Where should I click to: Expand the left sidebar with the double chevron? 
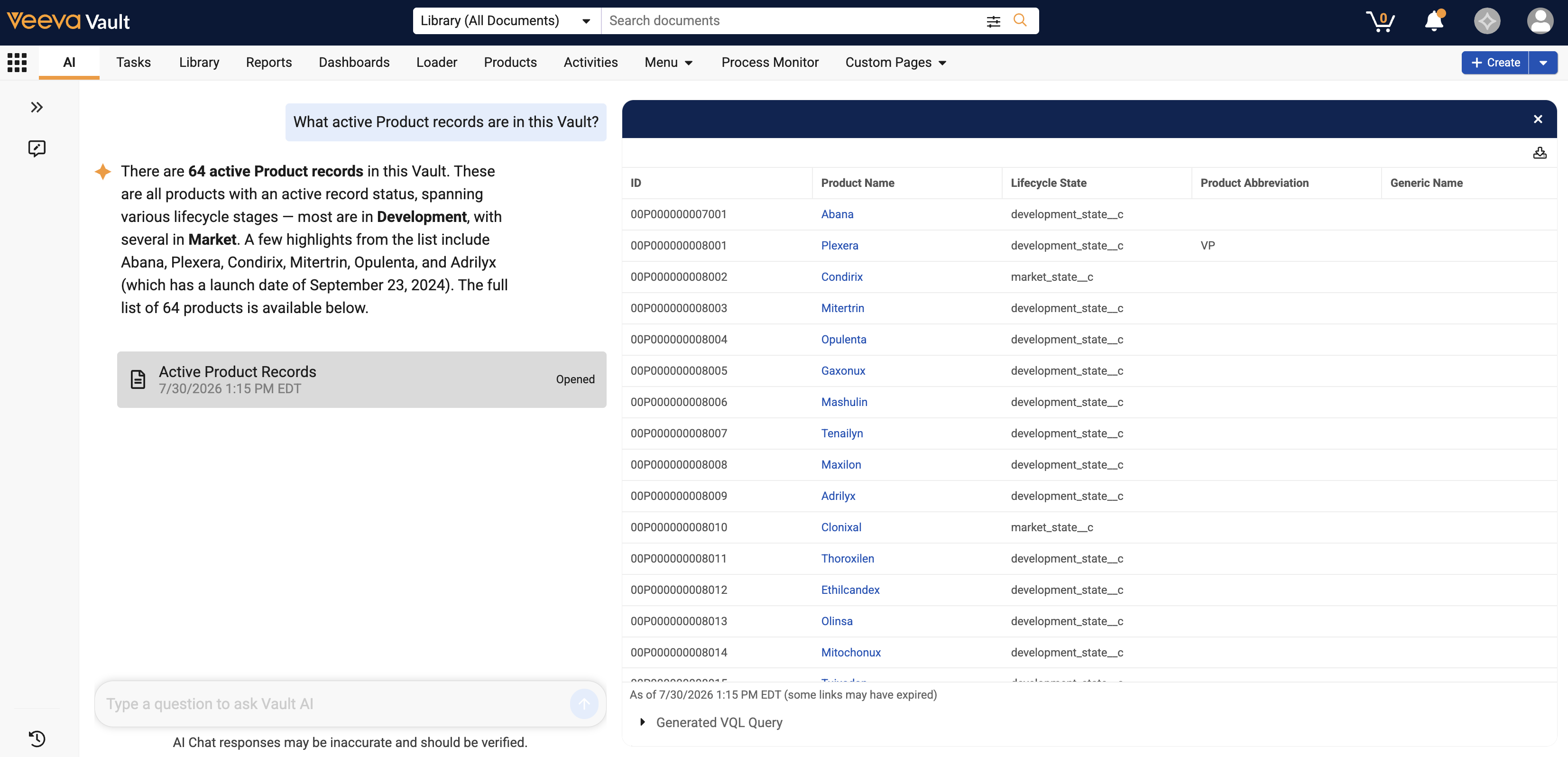pos(37,108)
